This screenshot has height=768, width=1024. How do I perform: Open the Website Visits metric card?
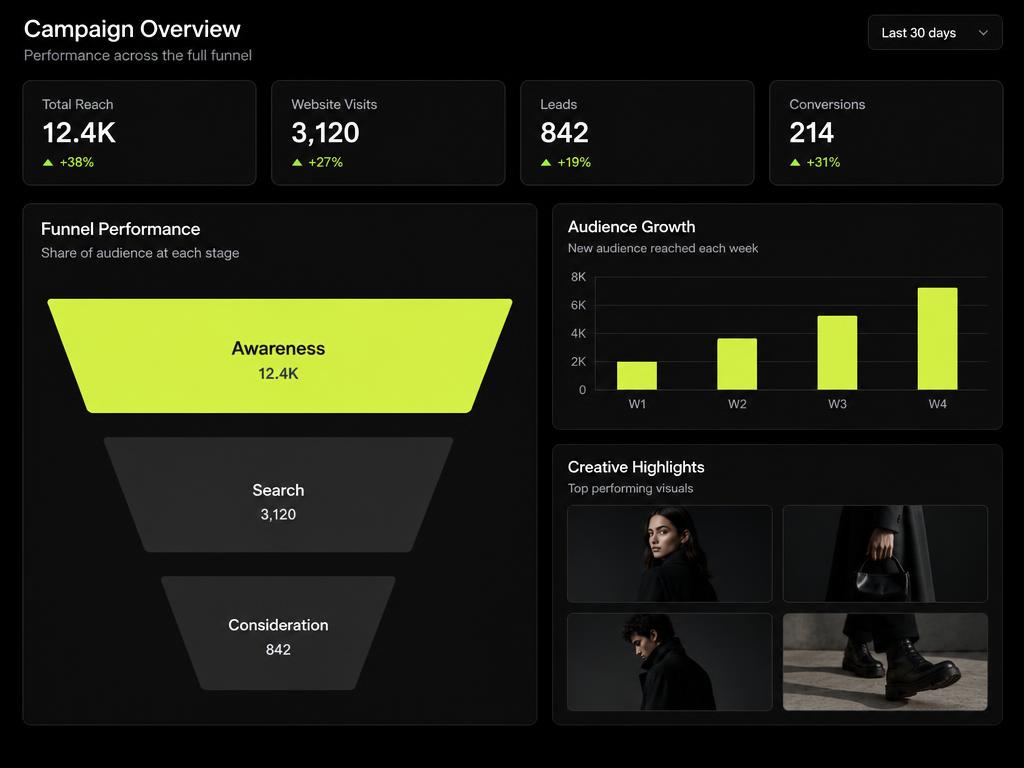coord(388,133)
